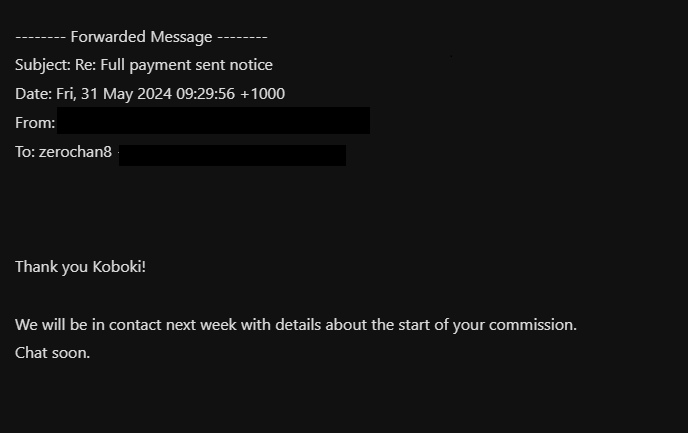The image size is (688, 433).
Task: Click the Forwarded Message header text
Action: (141, 37)
